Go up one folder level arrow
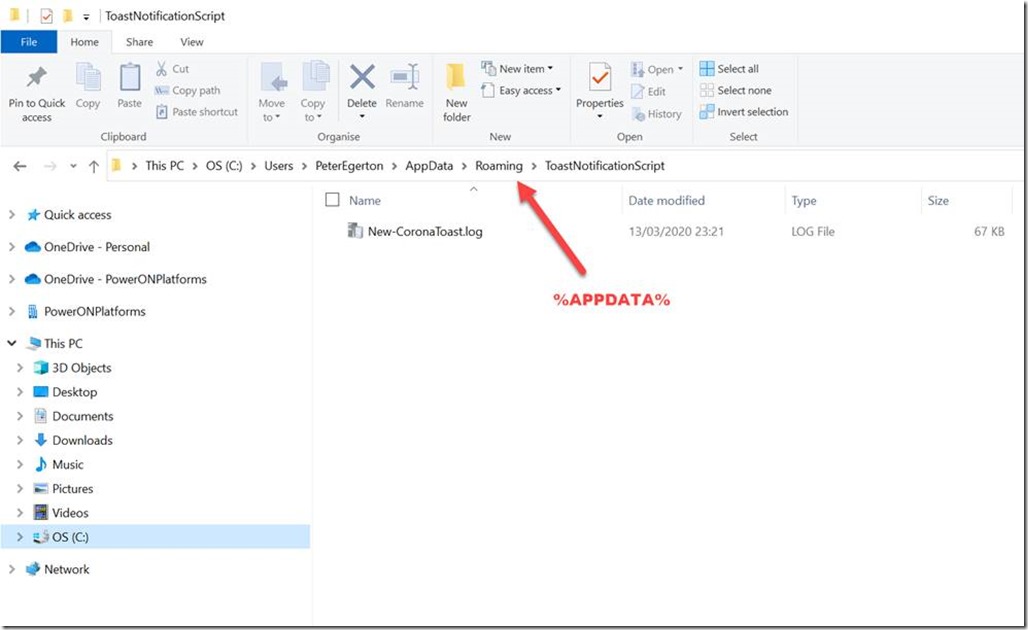The width and height of the screenshot is (1028, 630). [x=94, y=166]
